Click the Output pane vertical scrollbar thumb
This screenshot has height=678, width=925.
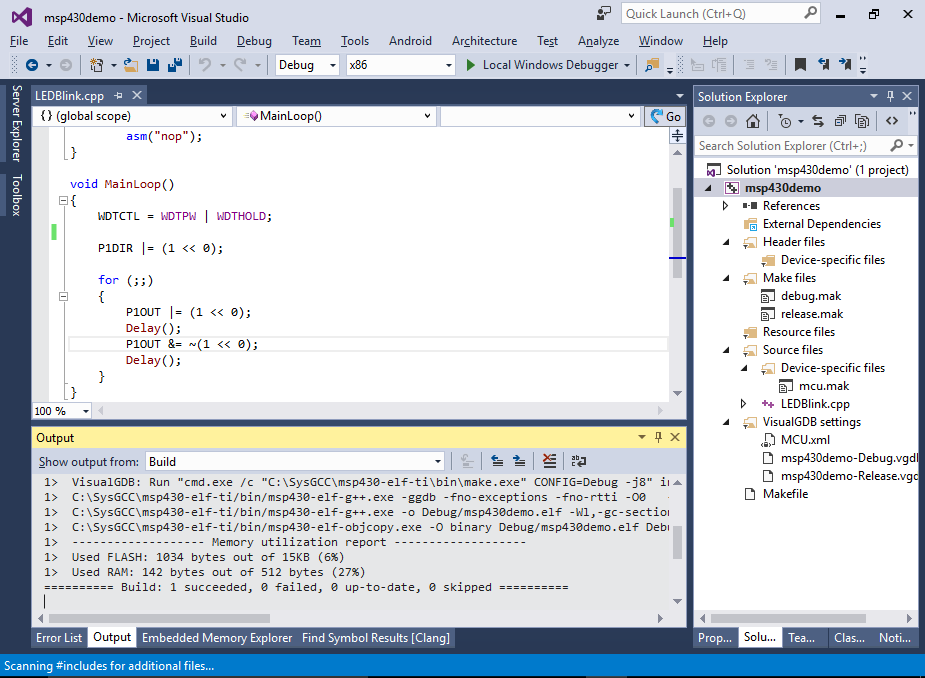(677, 542)
